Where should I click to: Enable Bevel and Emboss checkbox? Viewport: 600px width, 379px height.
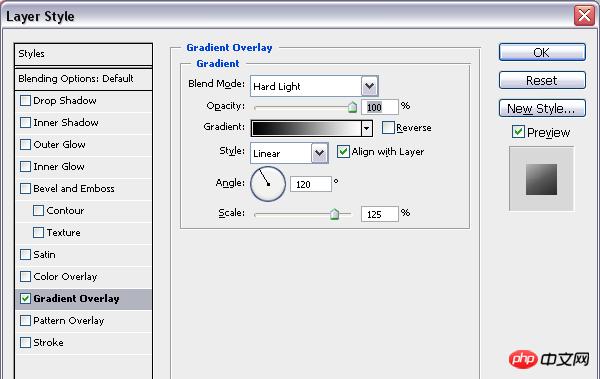coord(25,189)
